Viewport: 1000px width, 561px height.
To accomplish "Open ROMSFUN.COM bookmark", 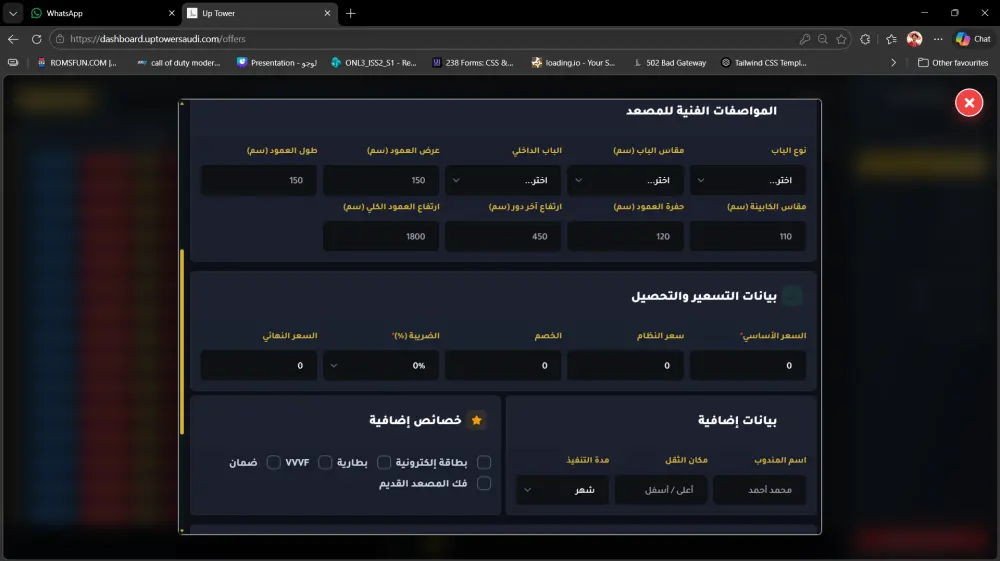I will coord(77,62).
